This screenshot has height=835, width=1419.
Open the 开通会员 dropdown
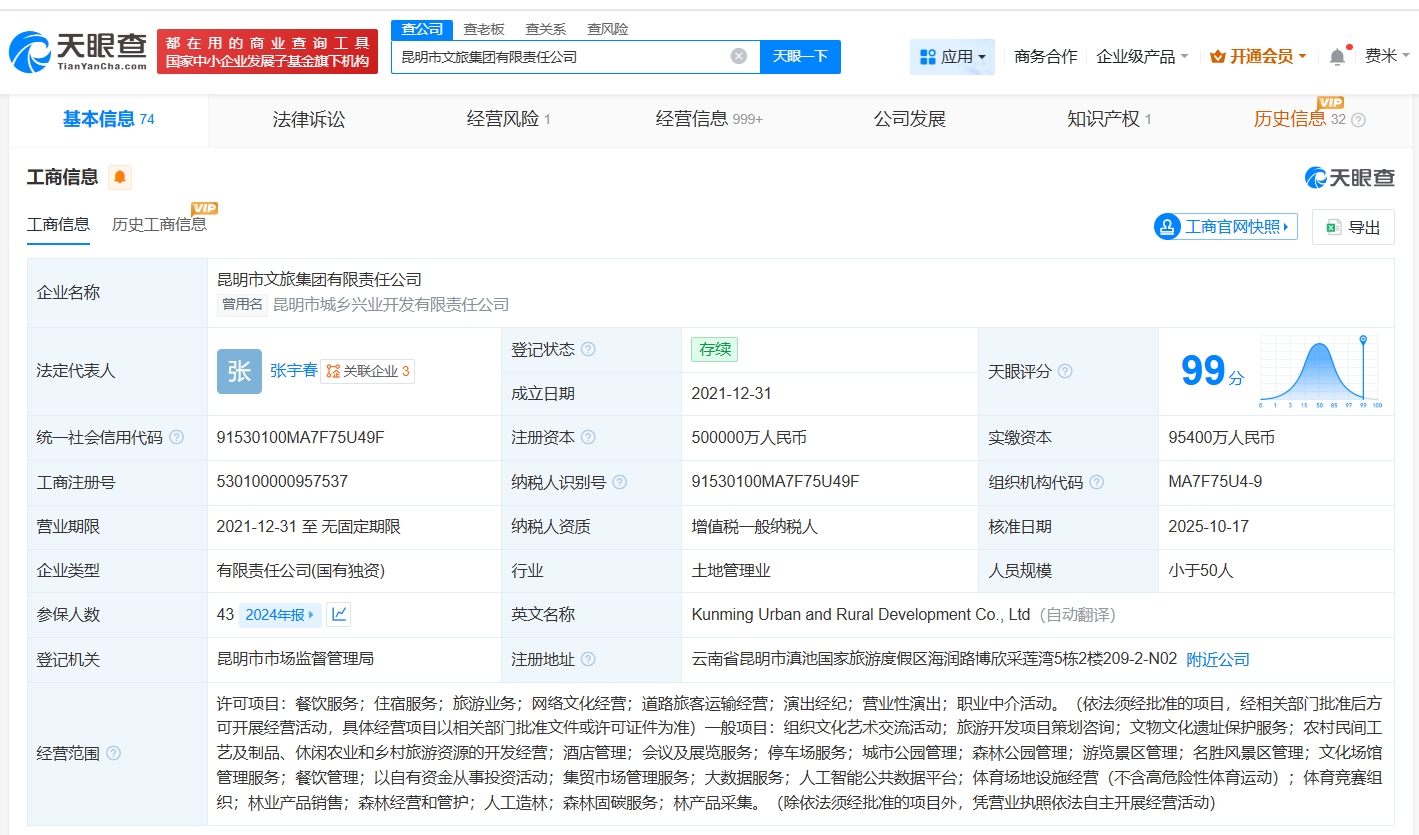[x=1258, y=57]
